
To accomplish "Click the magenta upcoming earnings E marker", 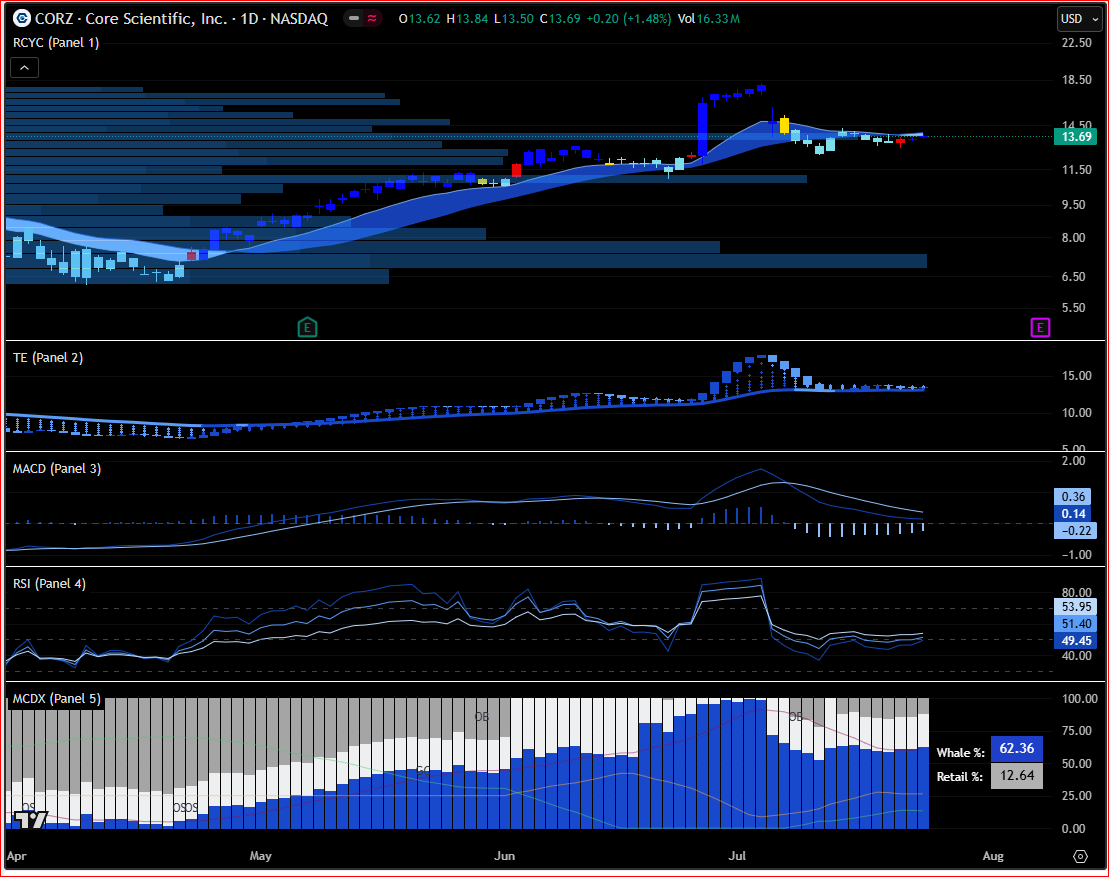I will tap(1040, 327).
